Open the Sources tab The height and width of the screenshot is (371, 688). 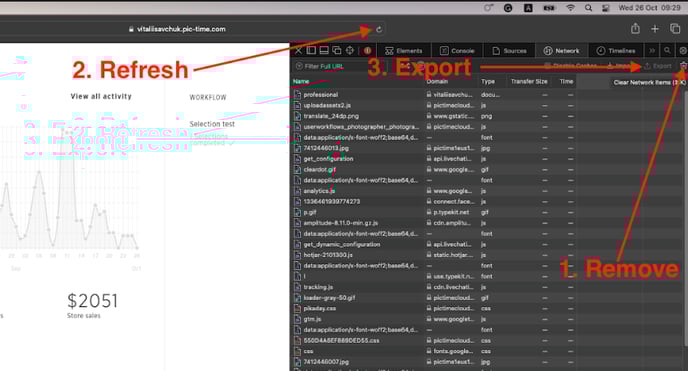click(509, 51)
